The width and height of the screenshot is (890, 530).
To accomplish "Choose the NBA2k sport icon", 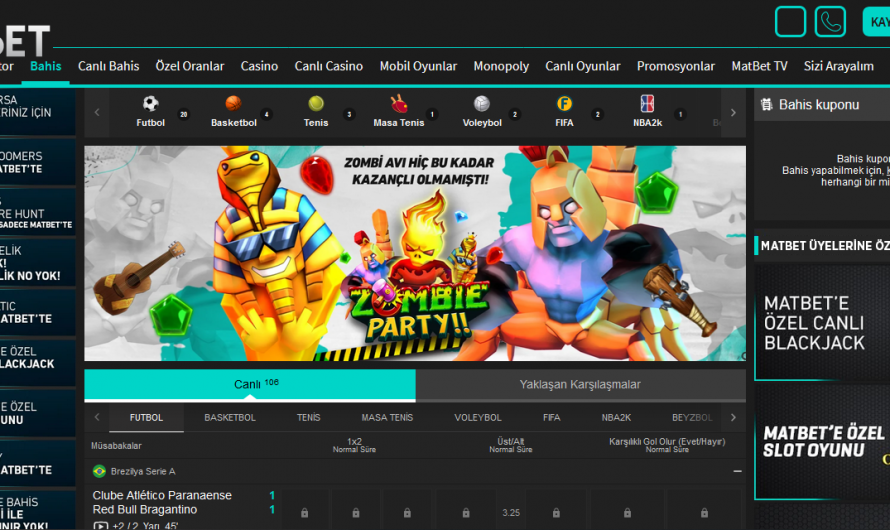I will pyautogui.click(x=647, y=103).
